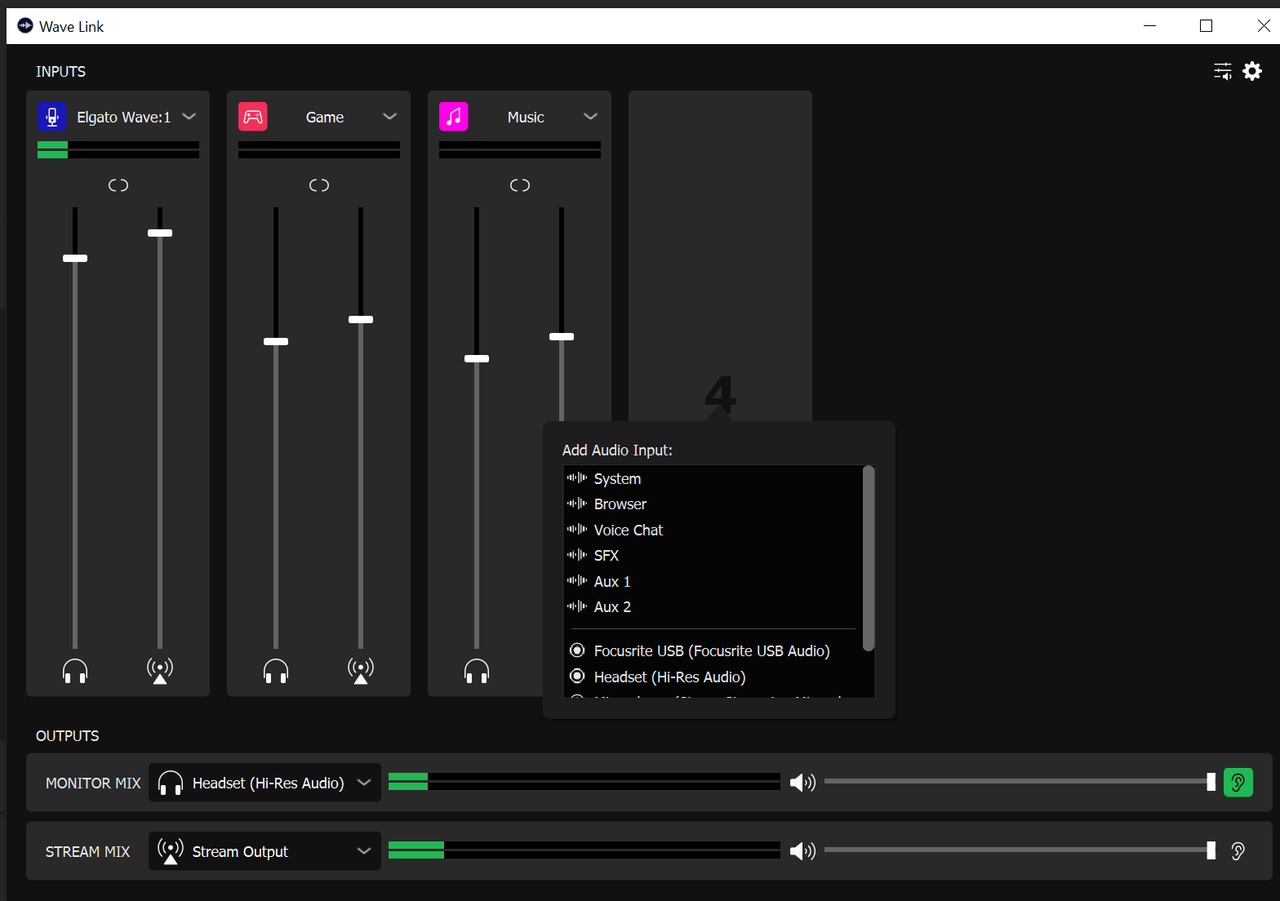
Task: Click the Music stream fader handle
Action: 562,336
